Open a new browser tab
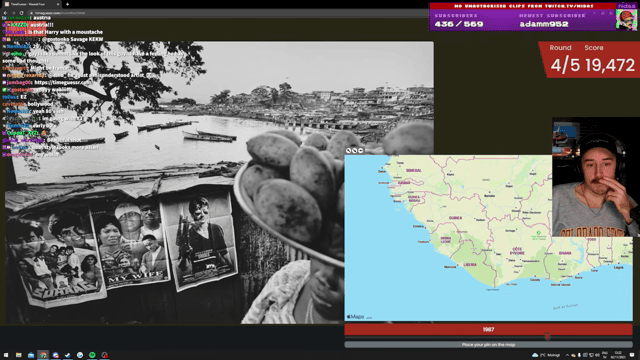The width and height of the screenshot is (640, 360). (x=67, y=4)
